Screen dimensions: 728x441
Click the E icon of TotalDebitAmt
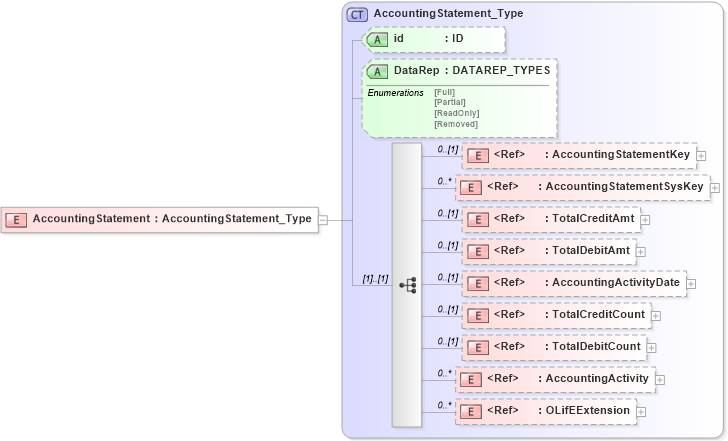point(478,252)
